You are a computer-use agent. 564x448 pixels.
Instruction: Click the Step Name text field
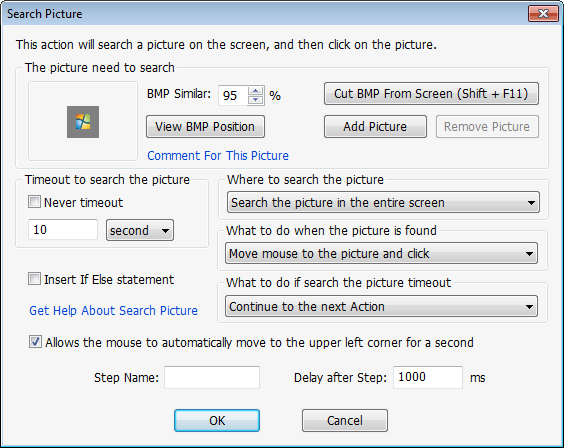212,377
